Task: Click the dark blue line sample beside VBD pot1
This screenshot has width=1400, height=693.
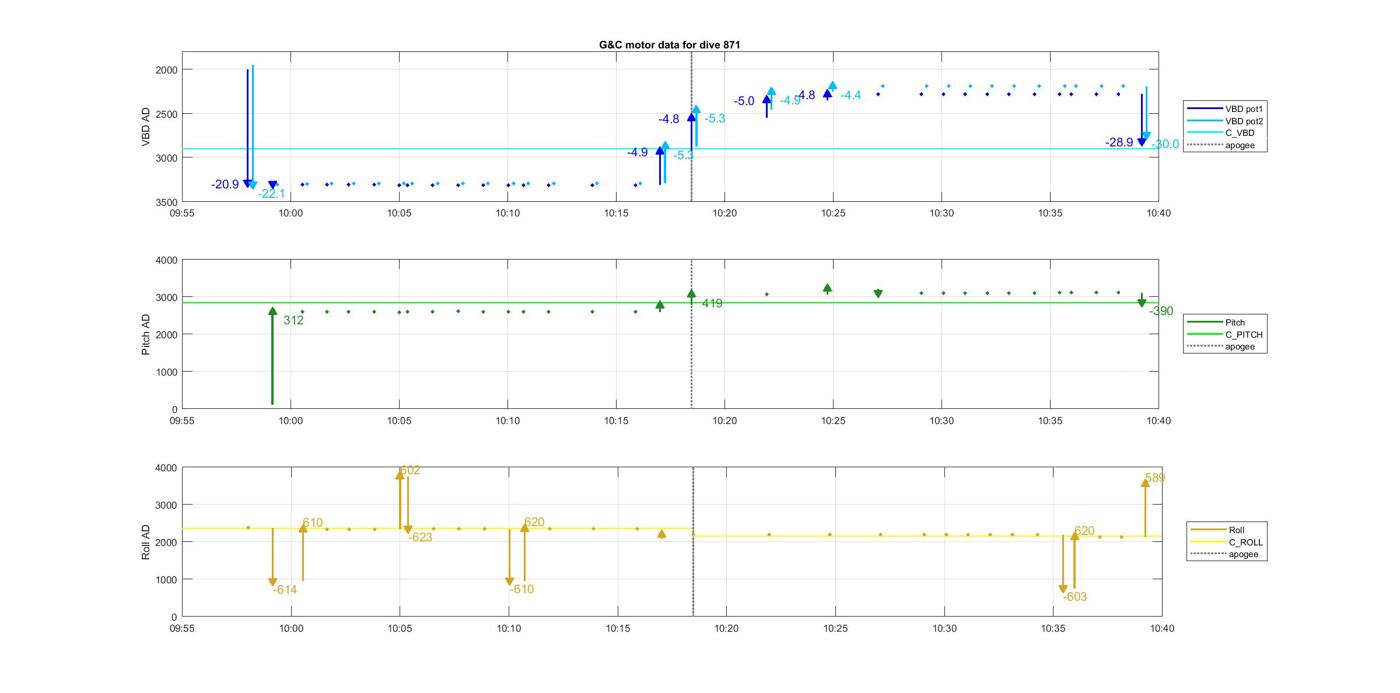Action: [1205, 108]
